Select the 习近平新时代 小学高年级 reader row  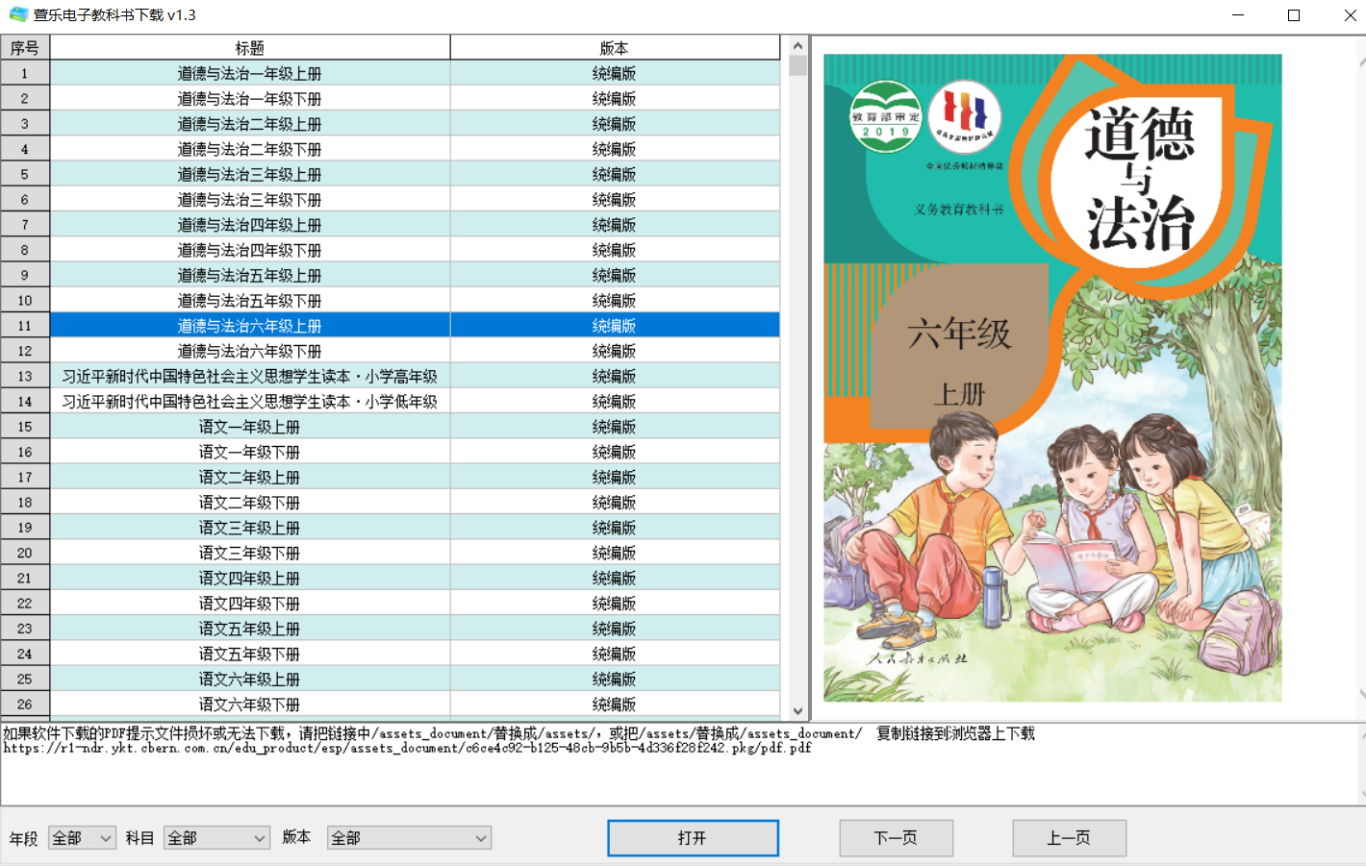coord(250,376)
